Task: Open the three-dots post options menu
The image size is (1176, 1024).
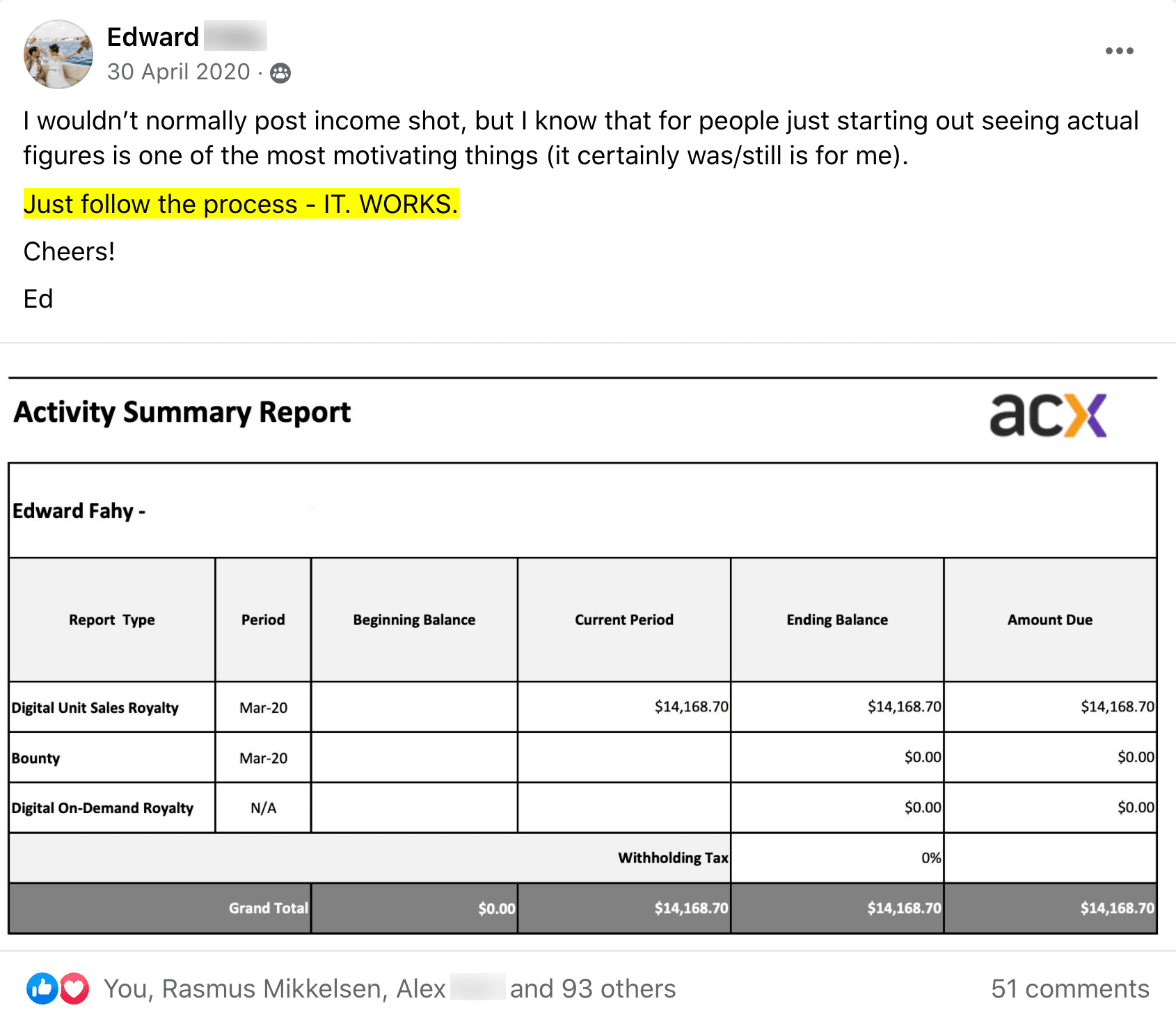Action: tap(1119, 51)
